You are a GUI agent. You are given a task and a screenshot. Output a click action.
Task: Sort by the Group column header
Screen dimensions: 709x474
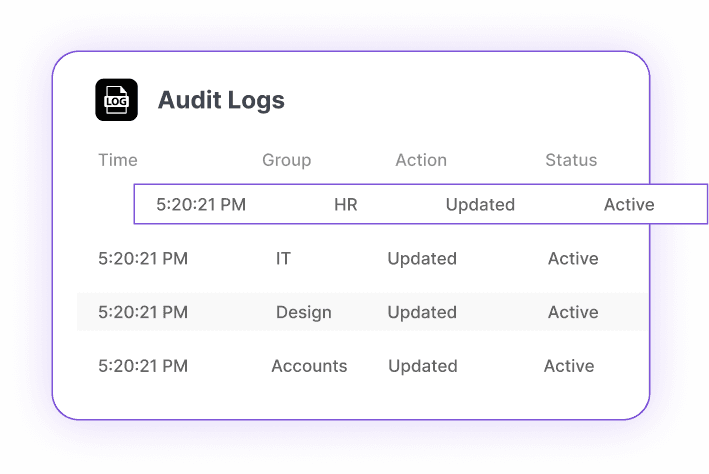(x=286, y=160)
